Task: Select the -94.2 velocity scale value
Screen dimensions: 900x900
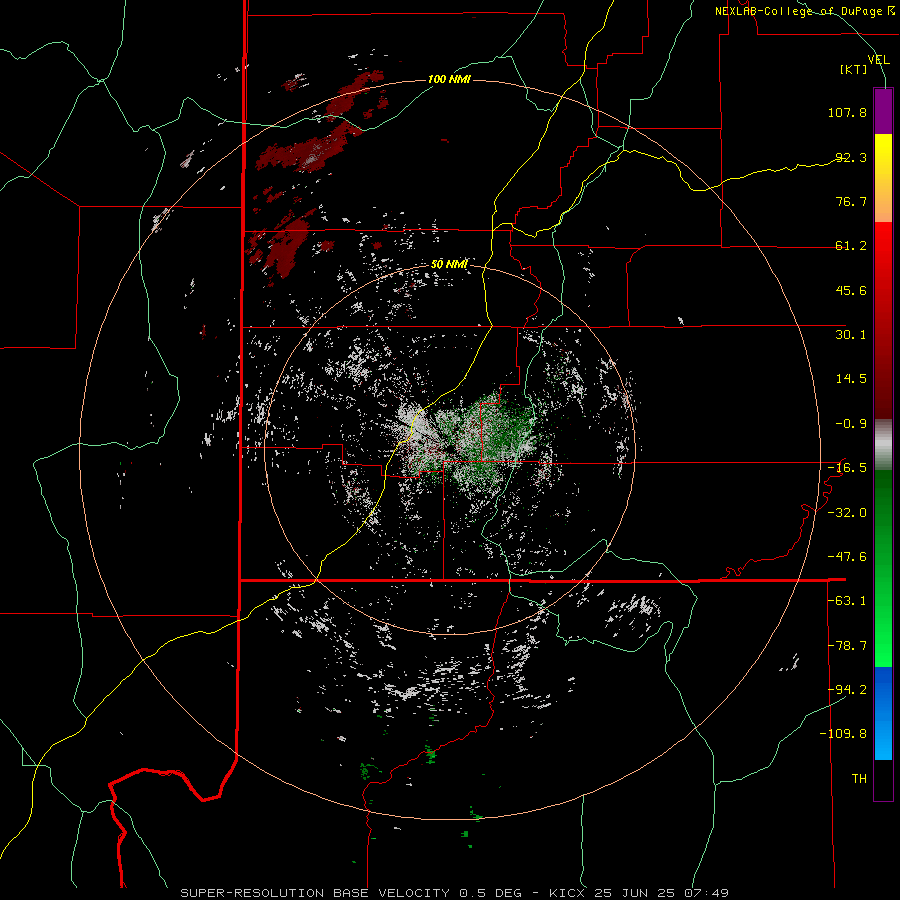Action: pos(847,689)
